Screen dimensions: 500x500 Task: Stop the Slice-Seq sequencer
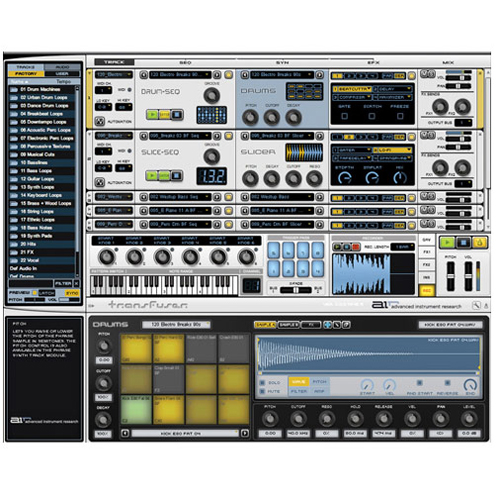[x=177, y=175]
